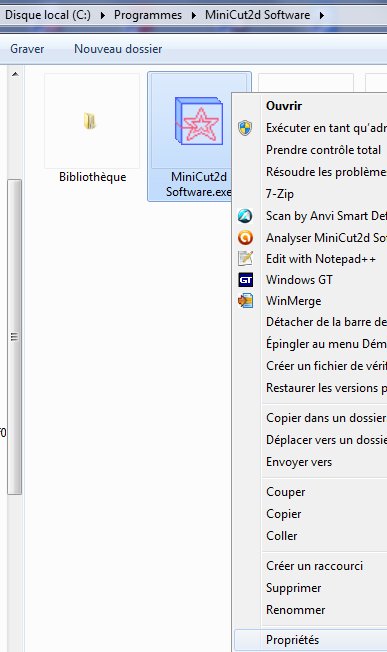This screenshot has height=652, width=387.
Task: Click the Graver toolbar button
Action: 27,49
